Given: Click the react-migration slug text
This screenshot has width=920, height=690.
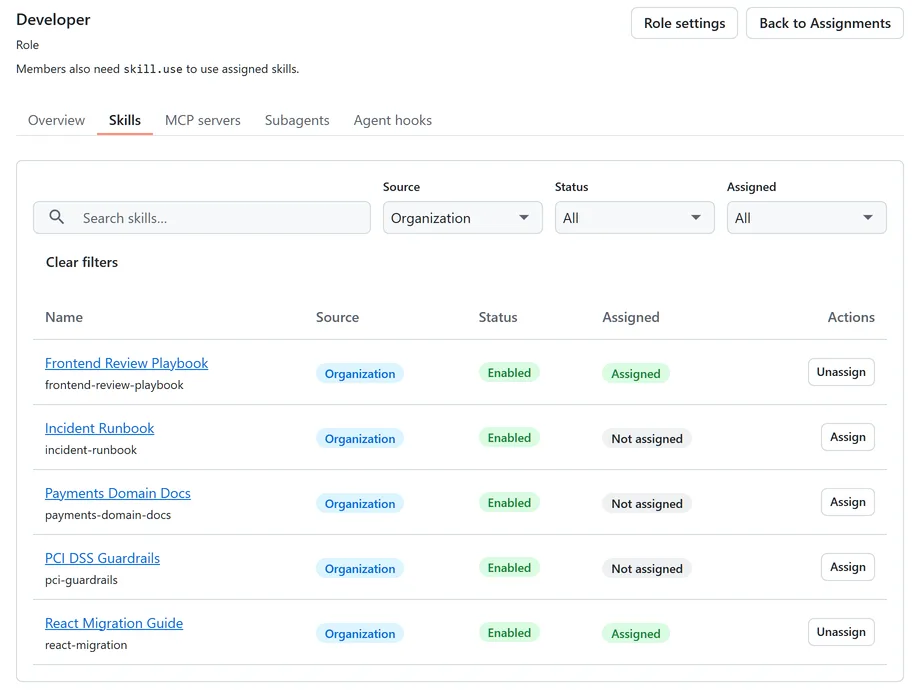Looking at the screenshot, I should click(86, 645).
